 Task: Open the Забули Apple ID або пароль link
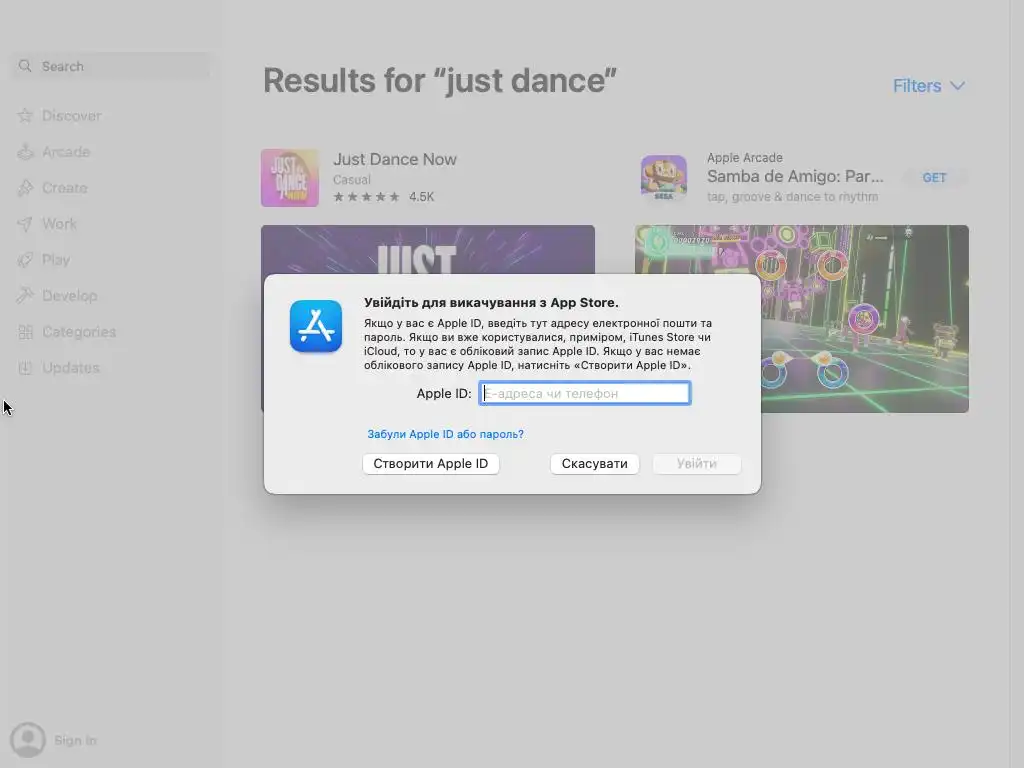point(445,434)
